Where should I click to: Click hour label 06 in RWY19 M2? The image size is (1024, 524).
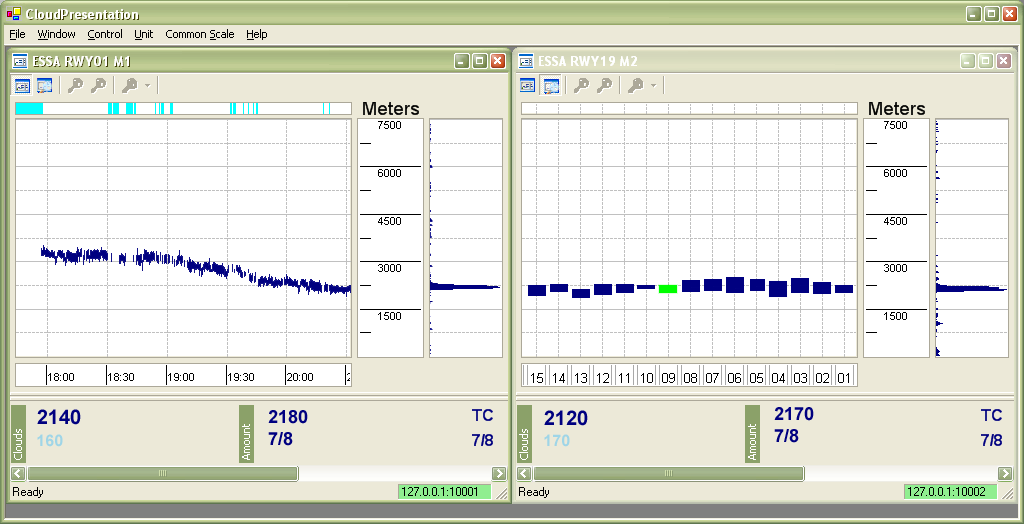[x=735, y=378]
